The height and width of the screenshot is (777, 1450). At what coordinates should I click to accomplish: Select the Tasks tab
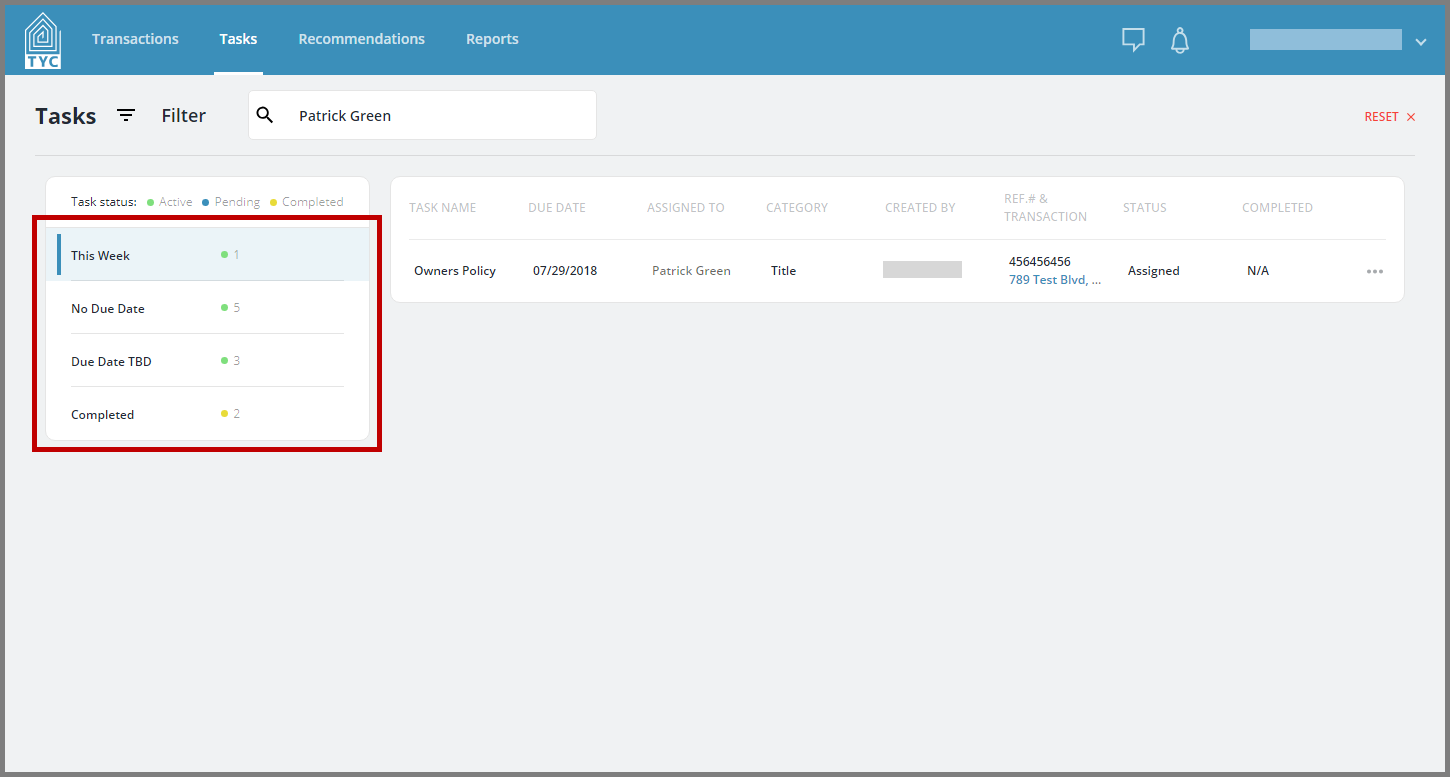(238, 39)
